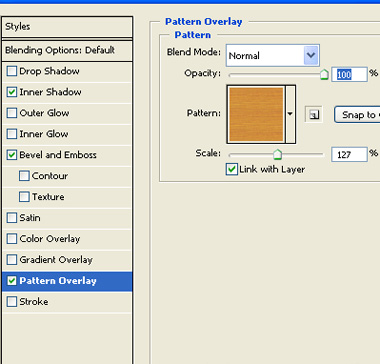Viewport: 380px width, 364px height.
Task: Open the Satin label settings
Action: 30,218
